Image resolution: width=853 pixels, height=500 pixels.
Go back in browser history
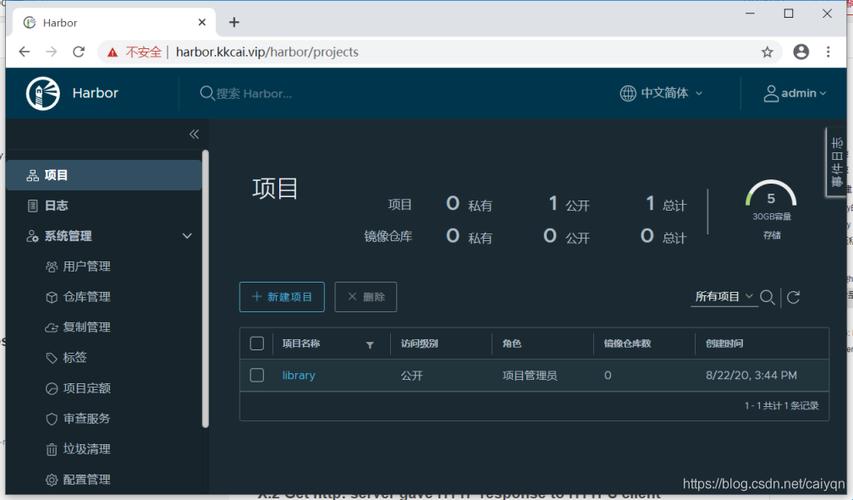(x=24, y=52)
